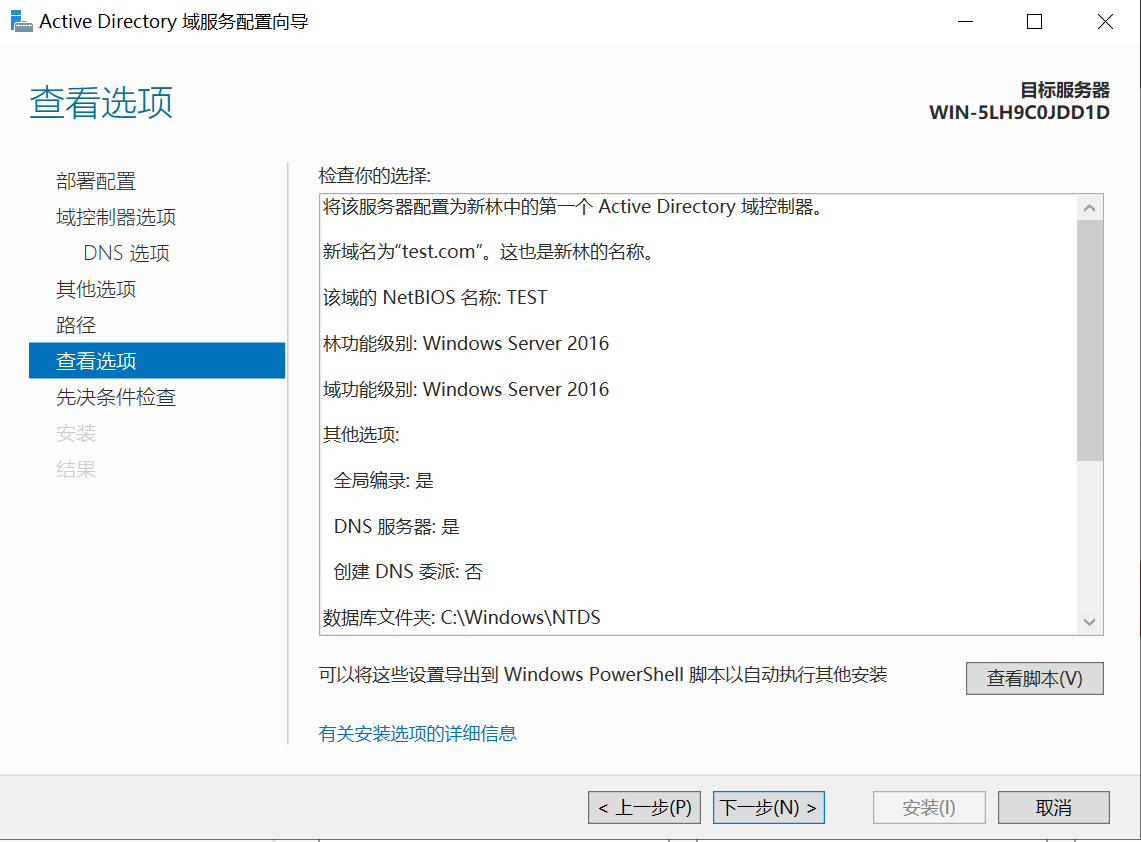Open the 路径 configuration page

(76, 325)
